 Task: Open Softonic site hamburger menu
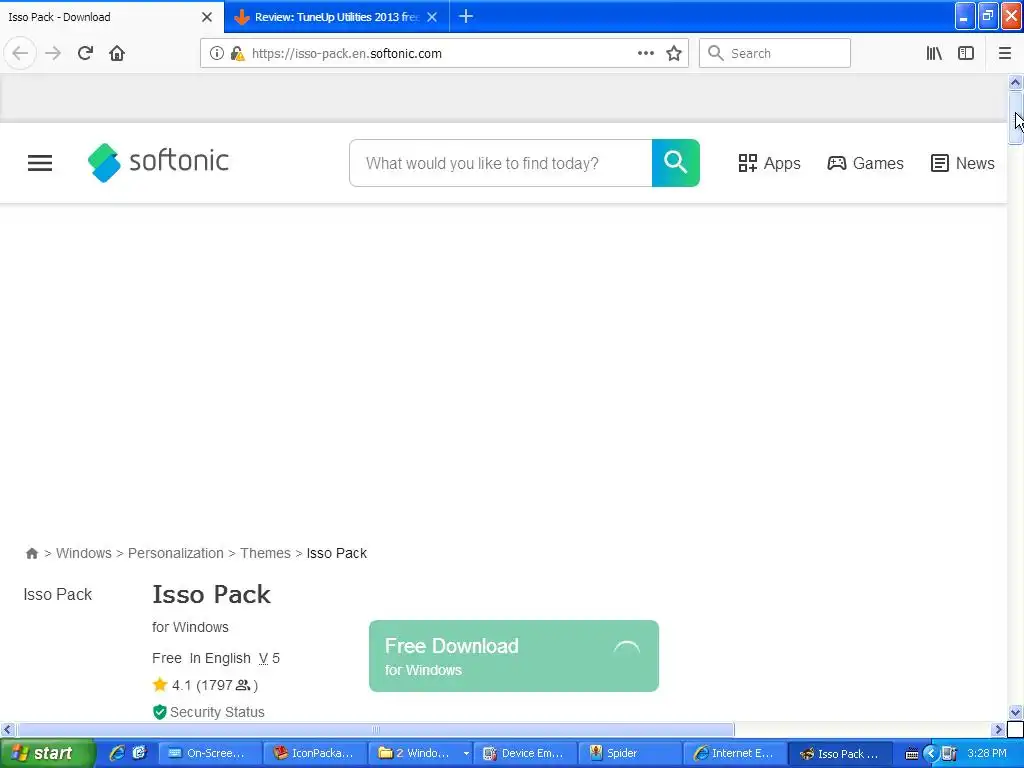click(x=40, y=163)
